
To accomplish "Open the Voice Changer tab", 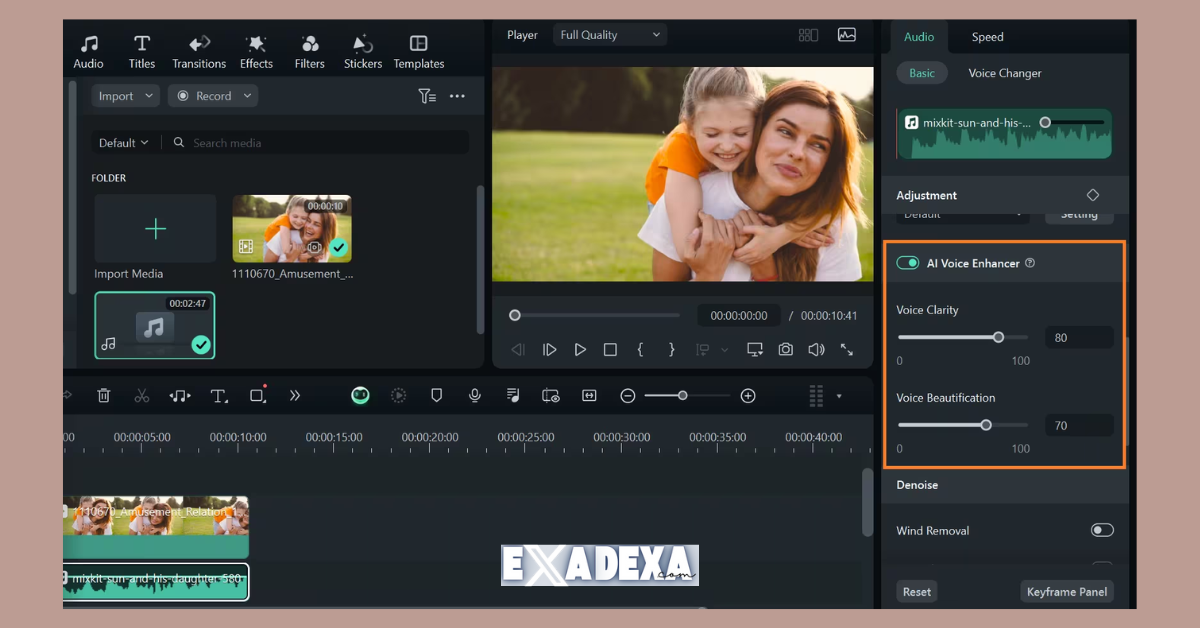I will coord(1004,72).
